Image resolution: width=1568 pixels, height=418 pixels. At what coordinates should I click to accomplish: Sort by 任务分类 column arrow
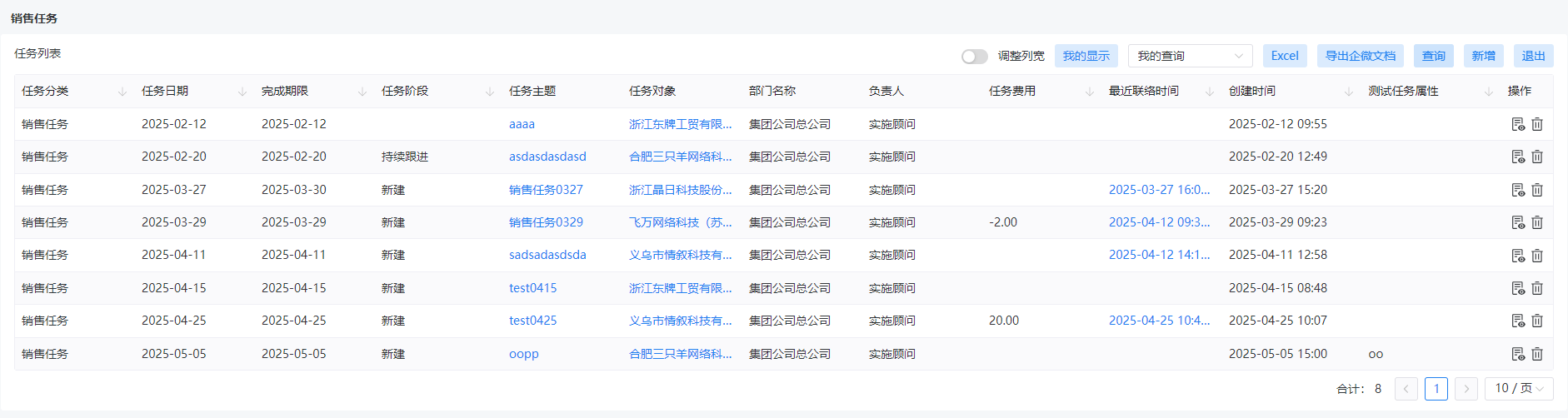pyautogui.click(x=122, y=92)
